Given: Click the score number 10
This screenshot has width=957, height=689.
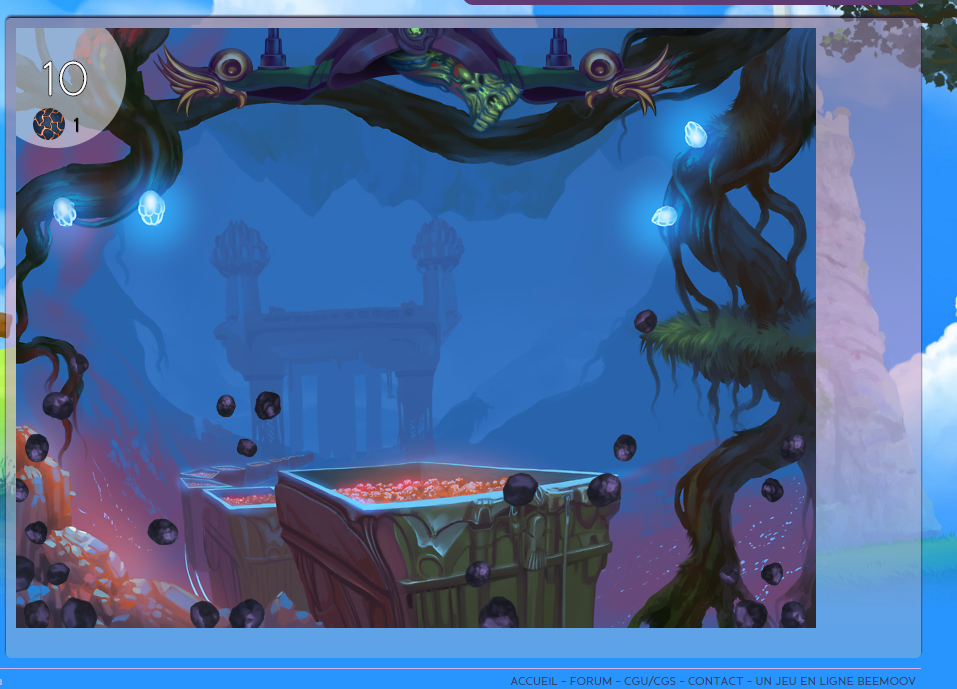Looking at the screenshot, I should coord(64,78).
